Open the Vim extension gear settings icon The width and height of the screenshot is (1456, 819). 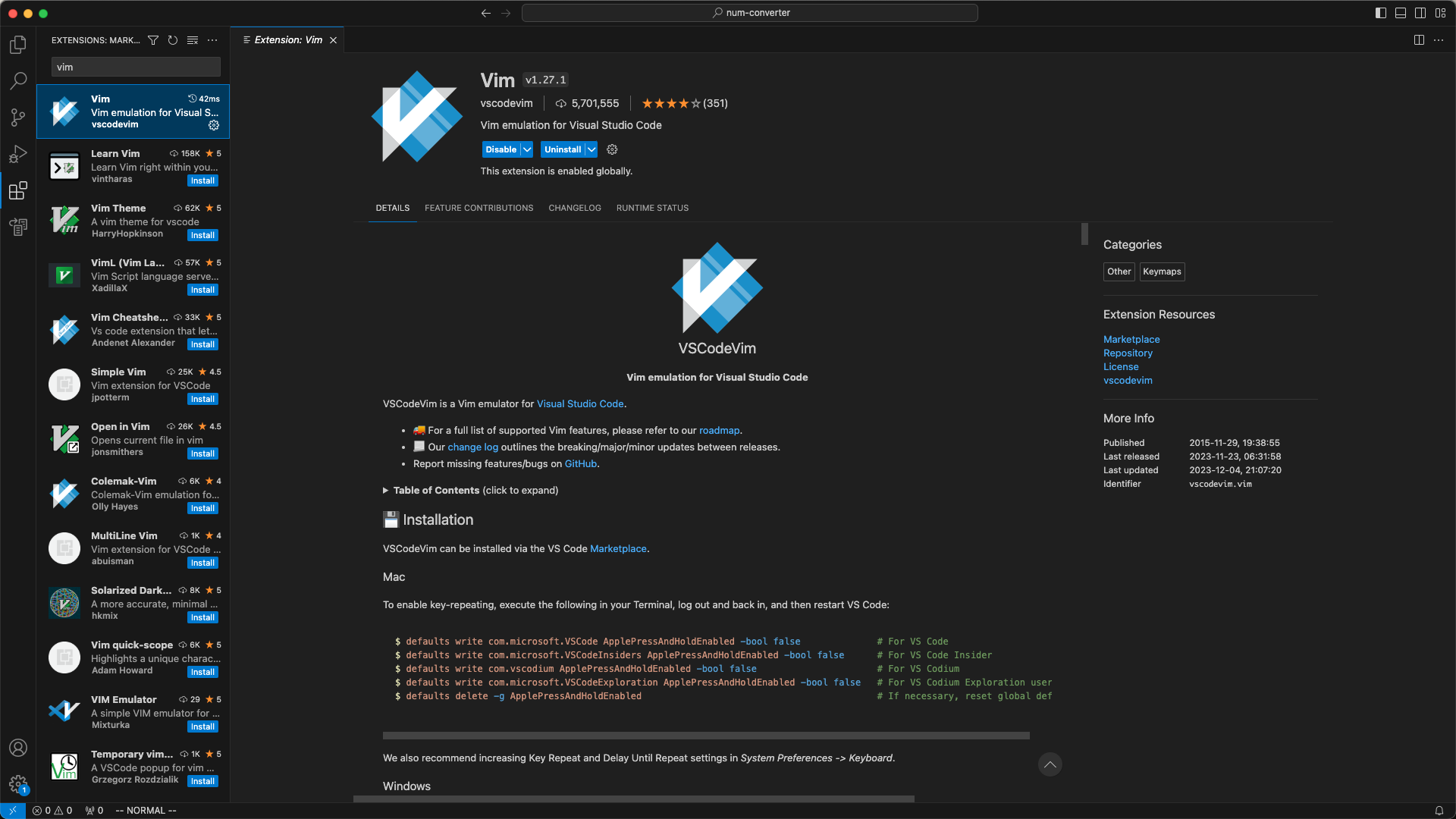(x=214, y=125)
